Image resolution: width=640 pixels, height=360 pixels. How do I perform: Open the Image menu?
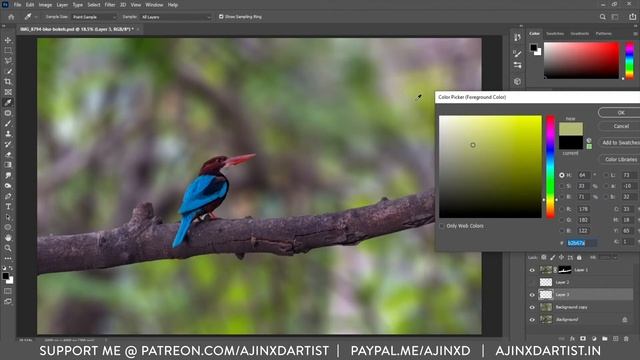(45, 5)
